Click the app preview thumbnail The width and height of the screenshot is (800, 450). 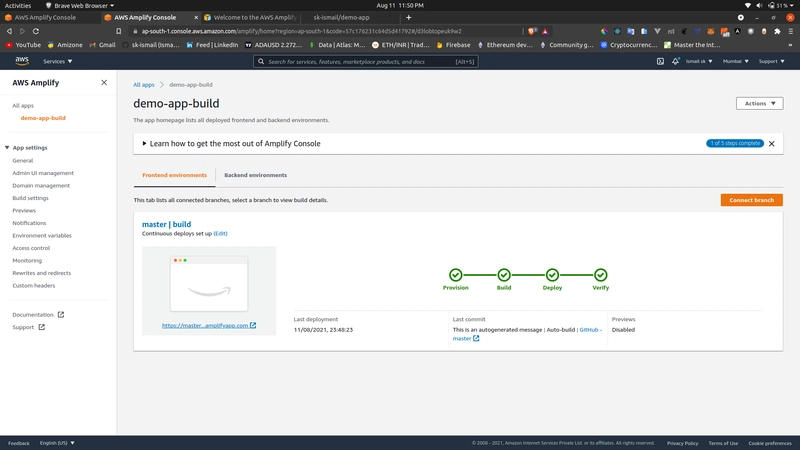point(209,284)
